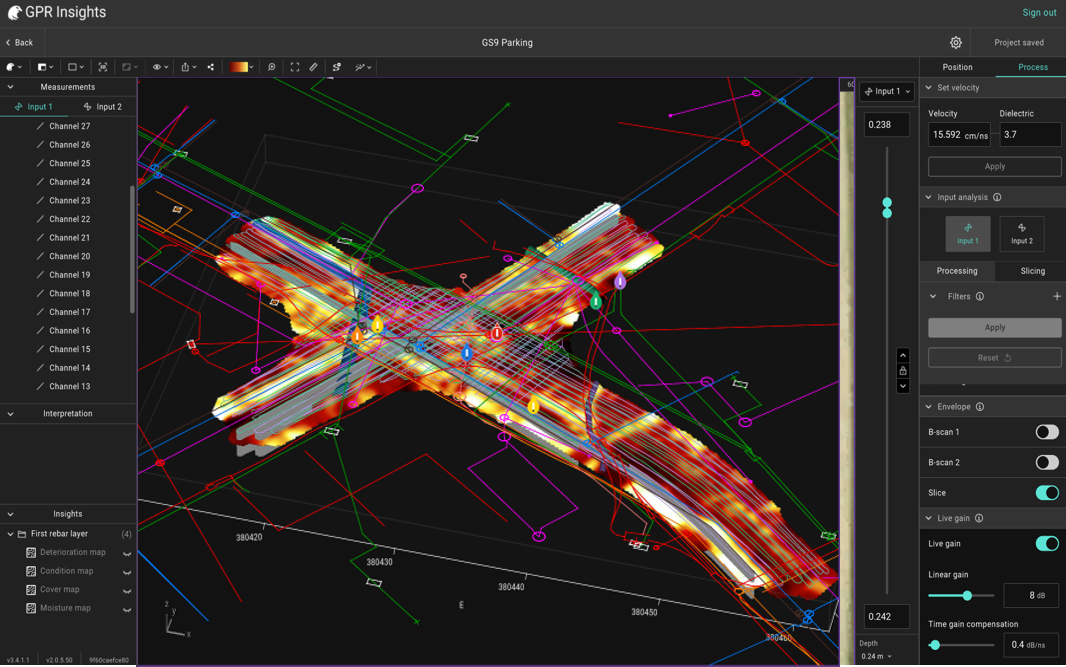Viewport: 1066px width, 667px height.
Task: Open the Input 1 selector dropdown
Action: pyautogui.click(x=887, y=92)
